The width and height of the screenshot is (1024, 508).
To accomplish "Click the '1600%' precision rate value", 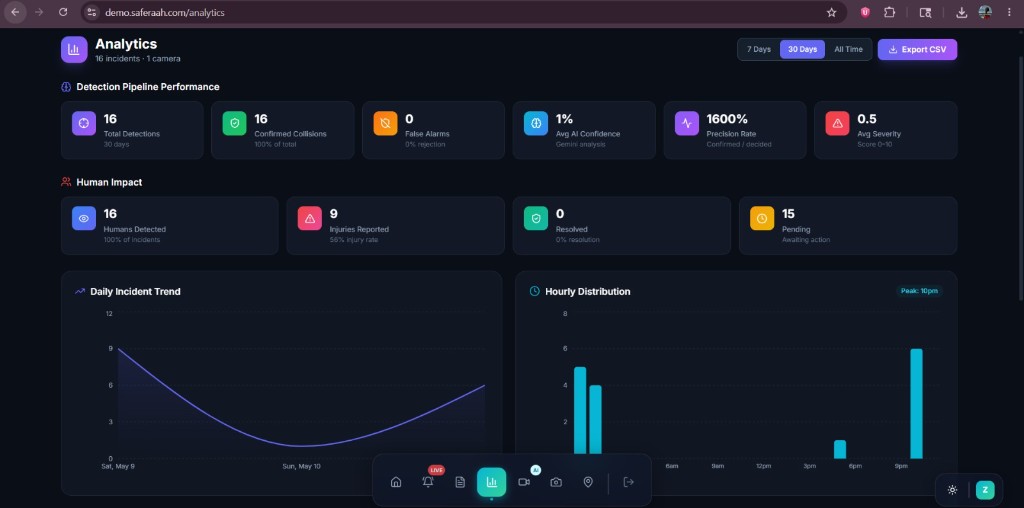I will [727, 119].
